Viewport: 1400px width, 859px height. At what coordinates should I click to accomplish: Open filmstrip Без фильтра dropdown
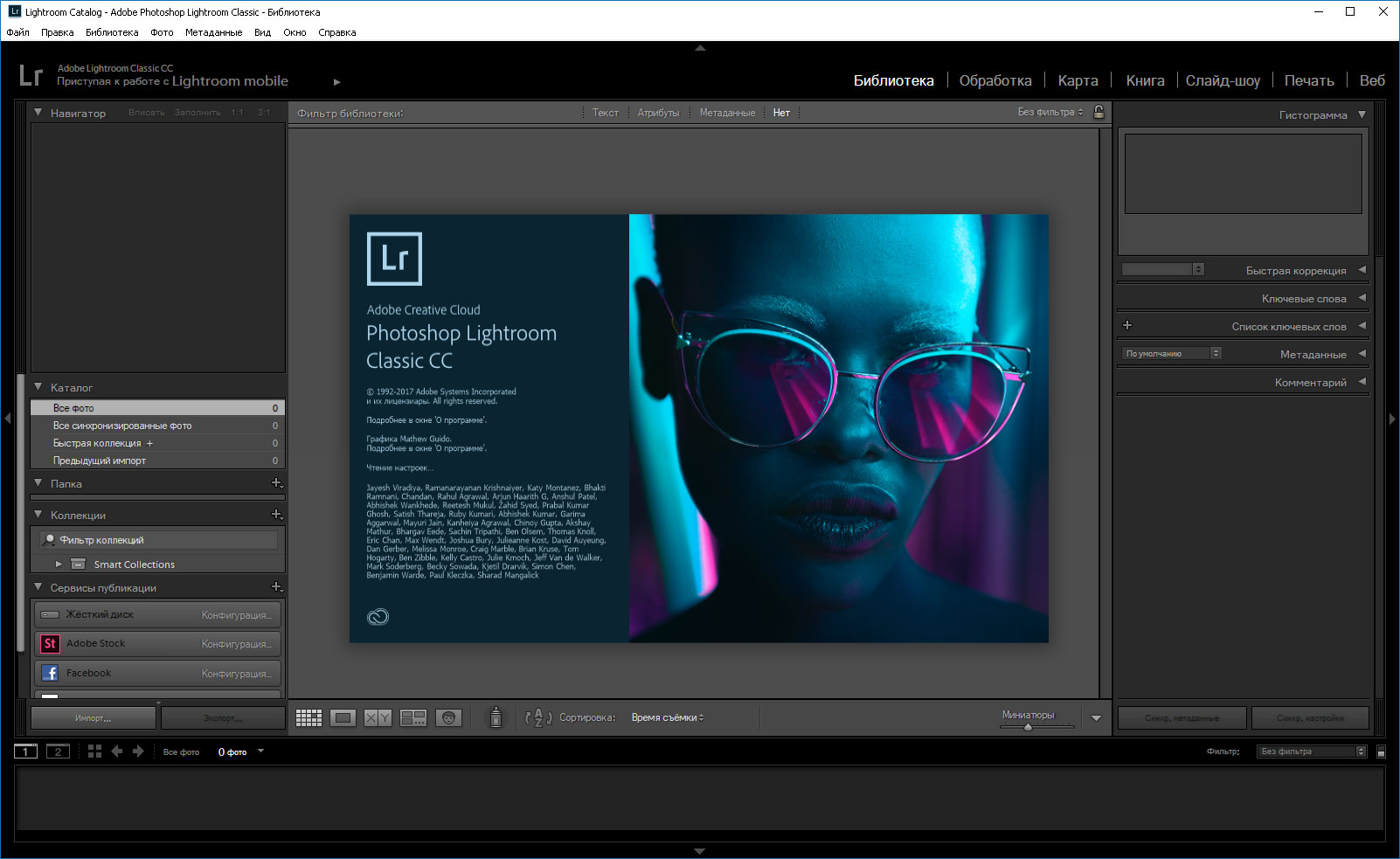click(1311, 752)
